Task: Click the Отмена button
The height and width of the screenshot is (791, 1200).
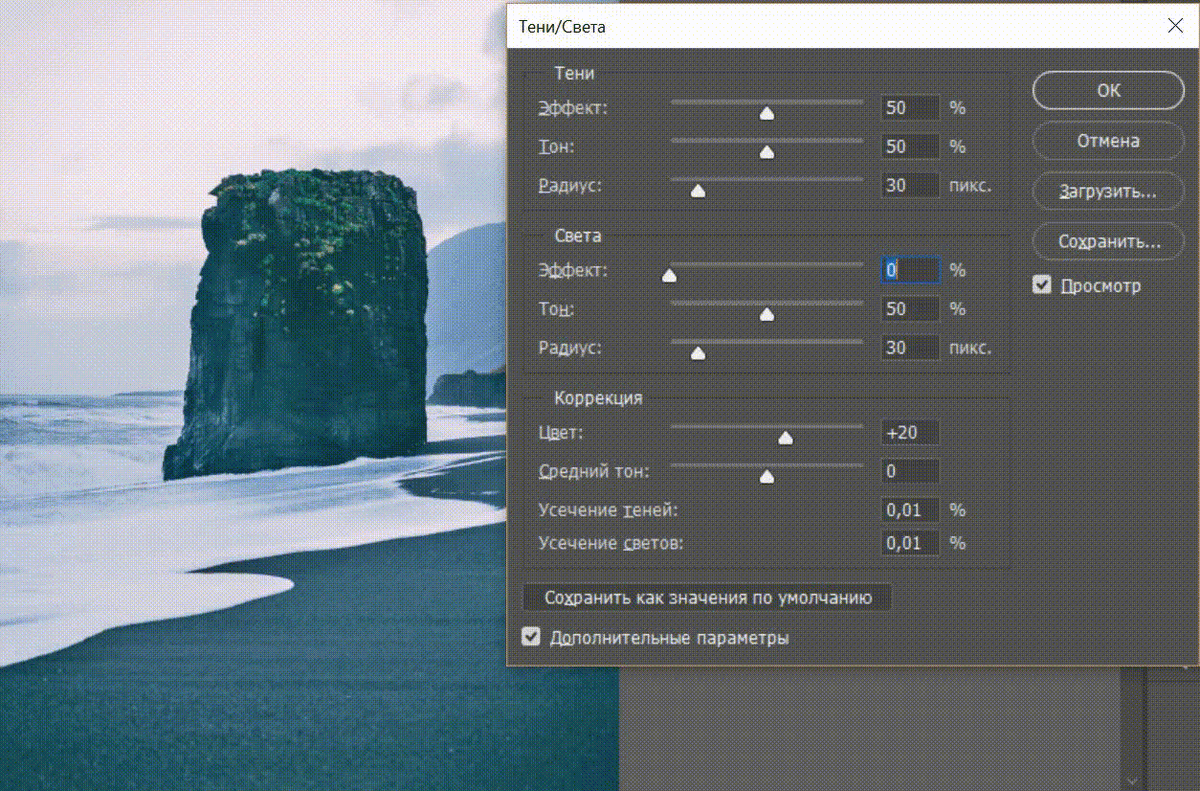Action: coord(1108,141)
